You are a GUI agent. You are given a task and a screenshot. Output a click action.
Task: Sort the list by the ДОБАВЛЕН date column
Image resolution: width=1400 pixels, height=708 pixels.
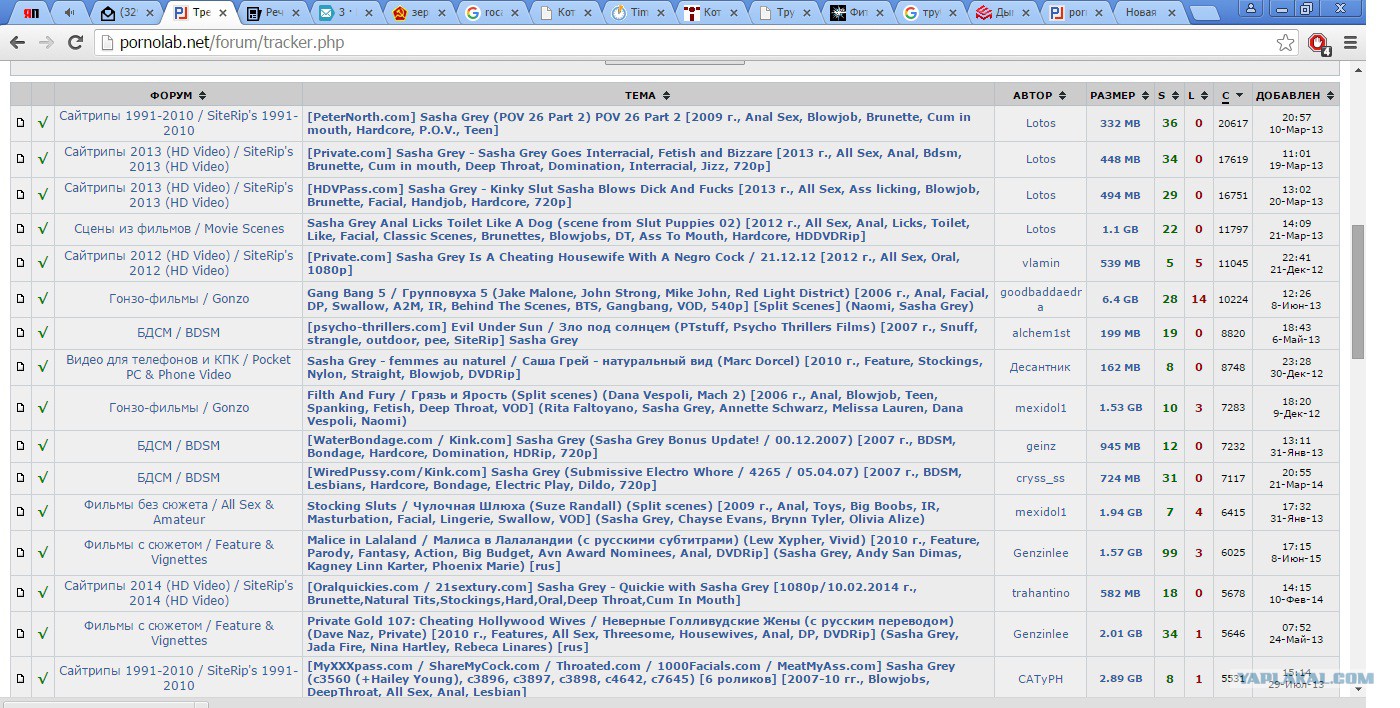pyautogui.click(x=1294, y=96)
